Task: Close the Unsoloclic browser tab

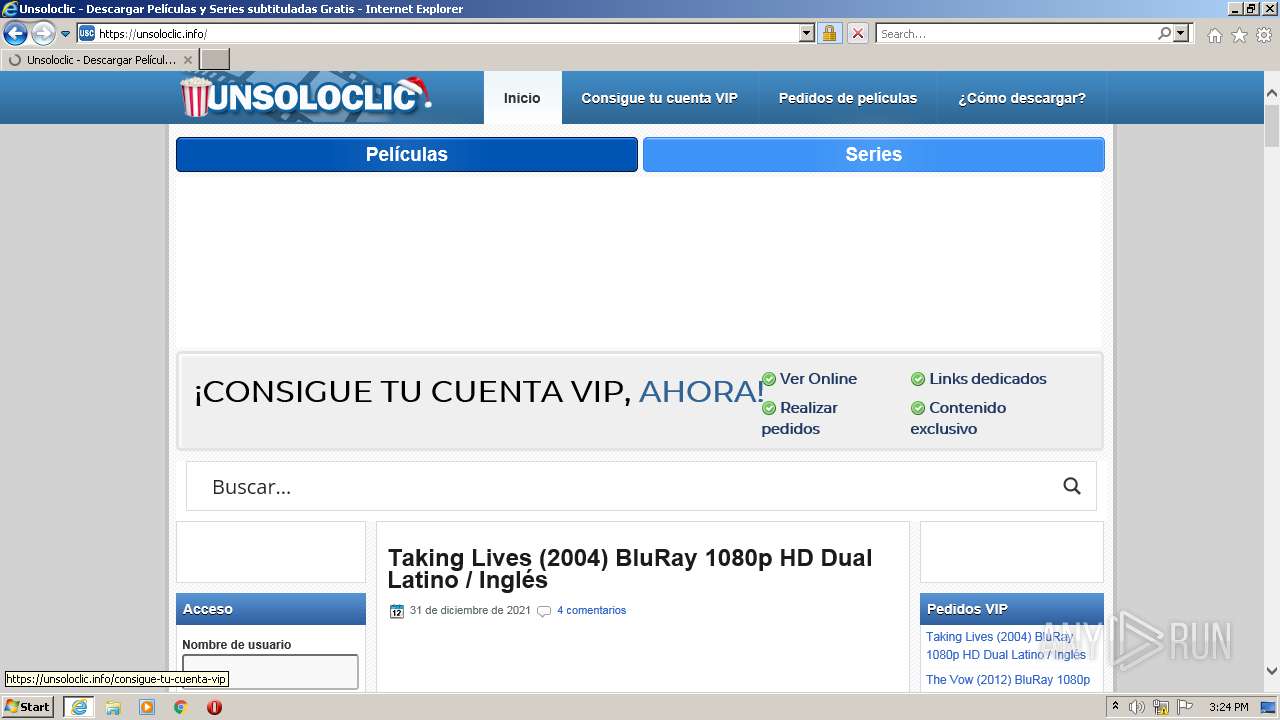Action: [187, 60]
